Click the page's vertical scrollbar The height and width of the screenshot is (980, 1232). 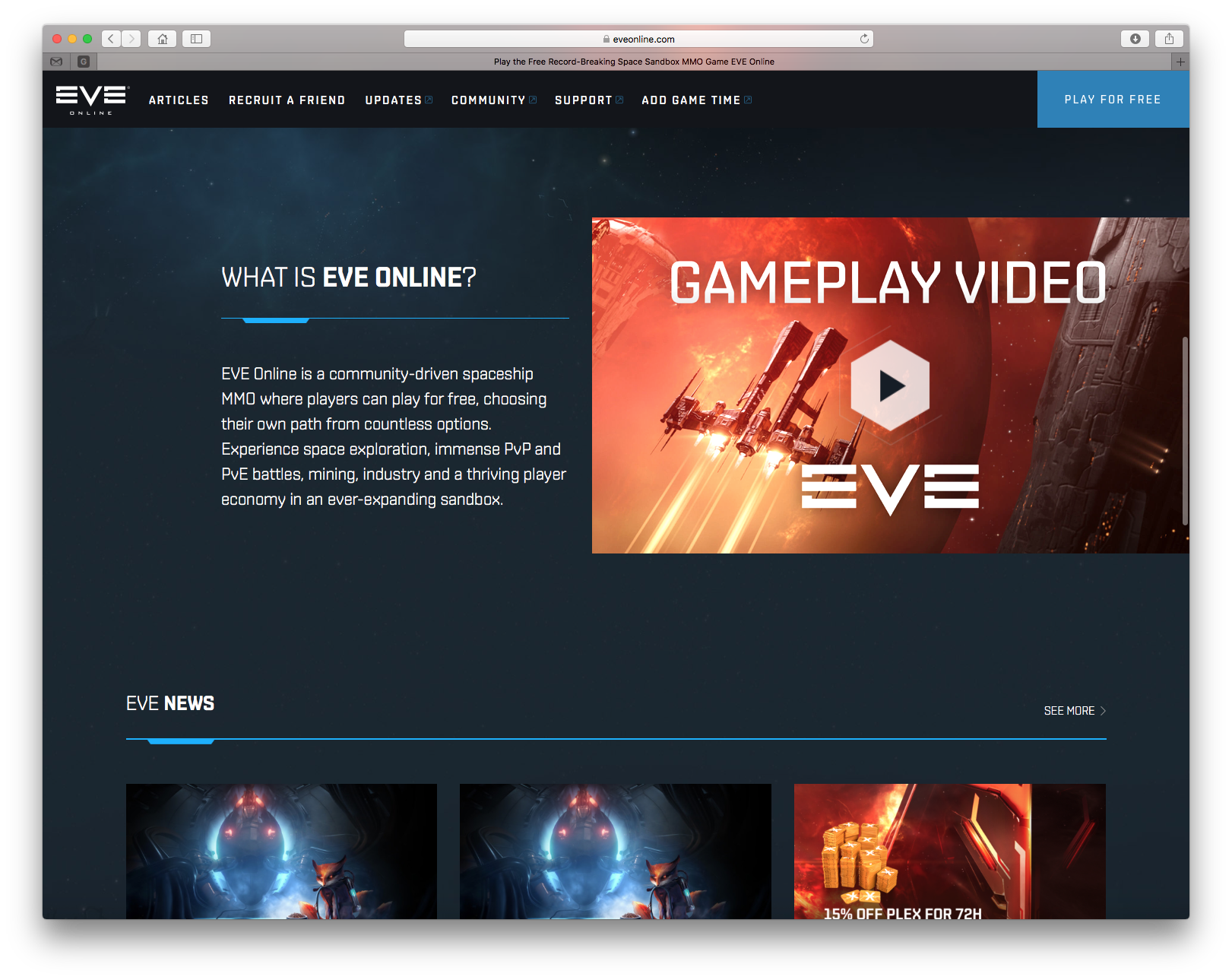click(1184, 430)
